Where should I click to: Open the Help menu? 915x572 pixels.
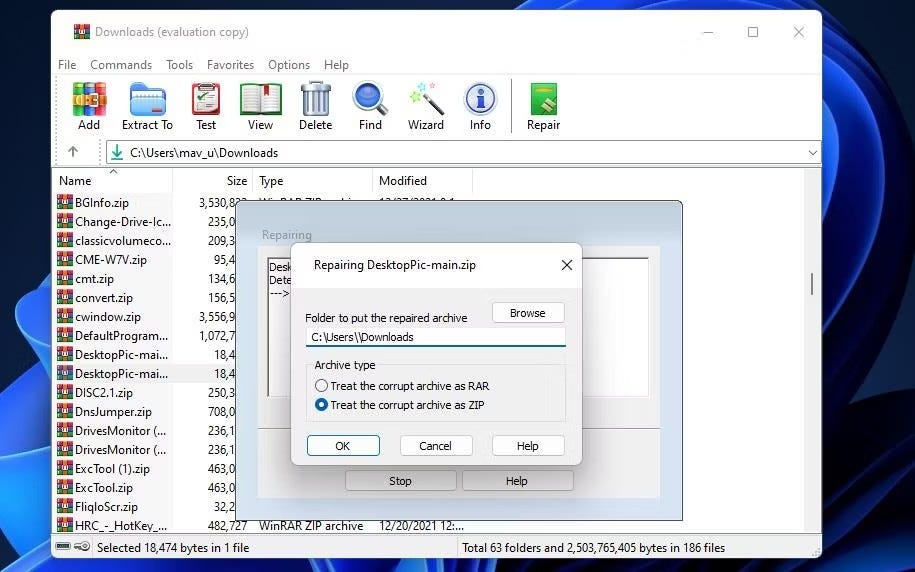tap(336, 65)
